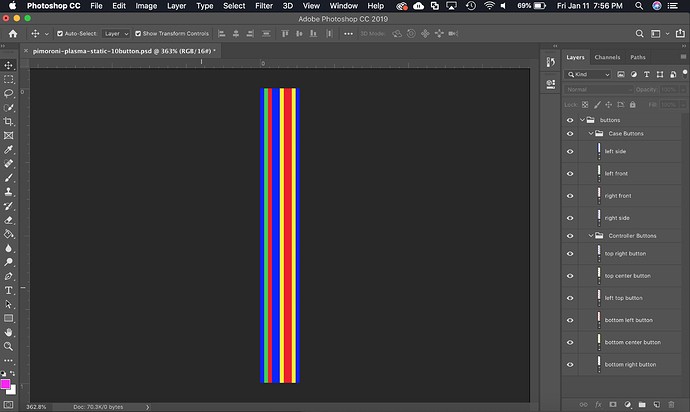Open macOS Spotlight search
Viewport: 690px width, 412px height.
pos(639,6)
